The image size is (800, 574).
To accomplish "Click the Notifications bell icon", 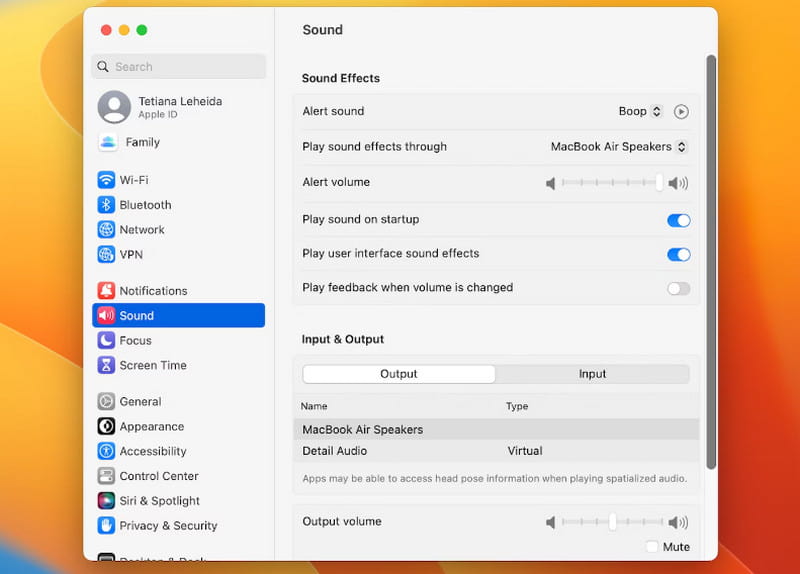I will tap(106, 291).
